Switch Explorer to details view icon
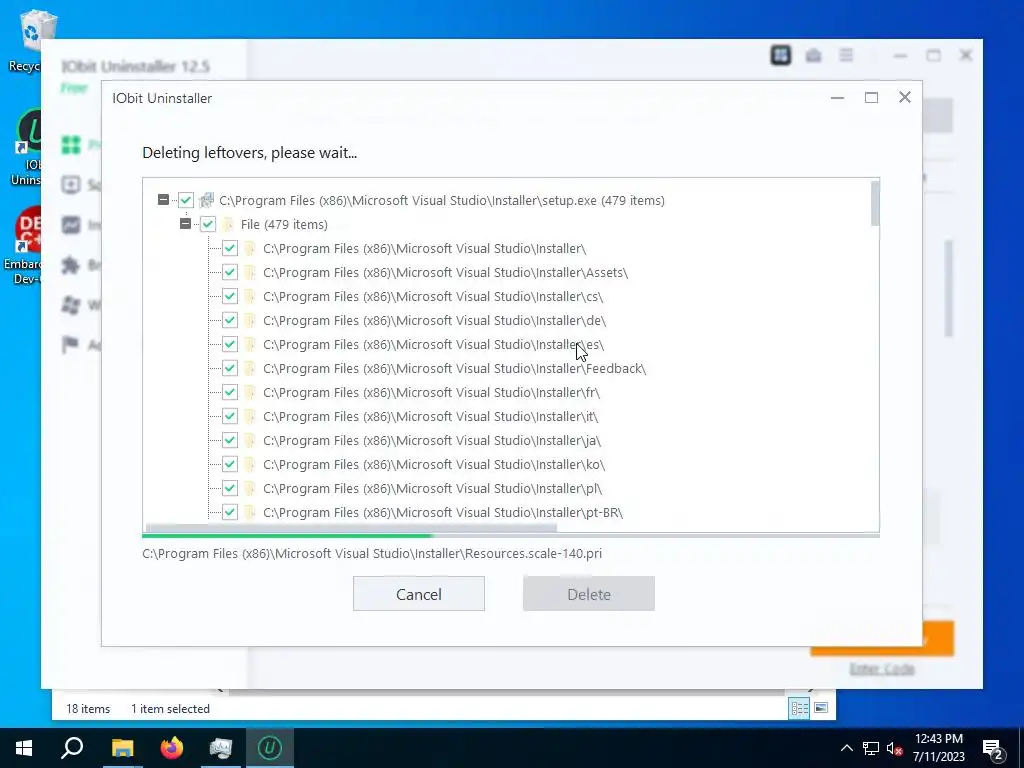Screen dimensions: 1024x768 coord(799,709)
